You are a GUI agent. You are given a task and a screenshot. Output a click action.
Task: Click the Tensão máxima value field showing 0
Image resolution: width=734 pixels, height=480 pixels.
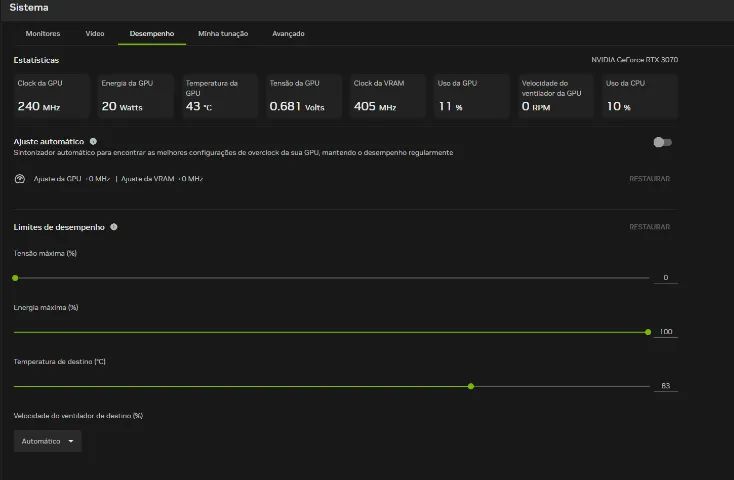[666, 278]
